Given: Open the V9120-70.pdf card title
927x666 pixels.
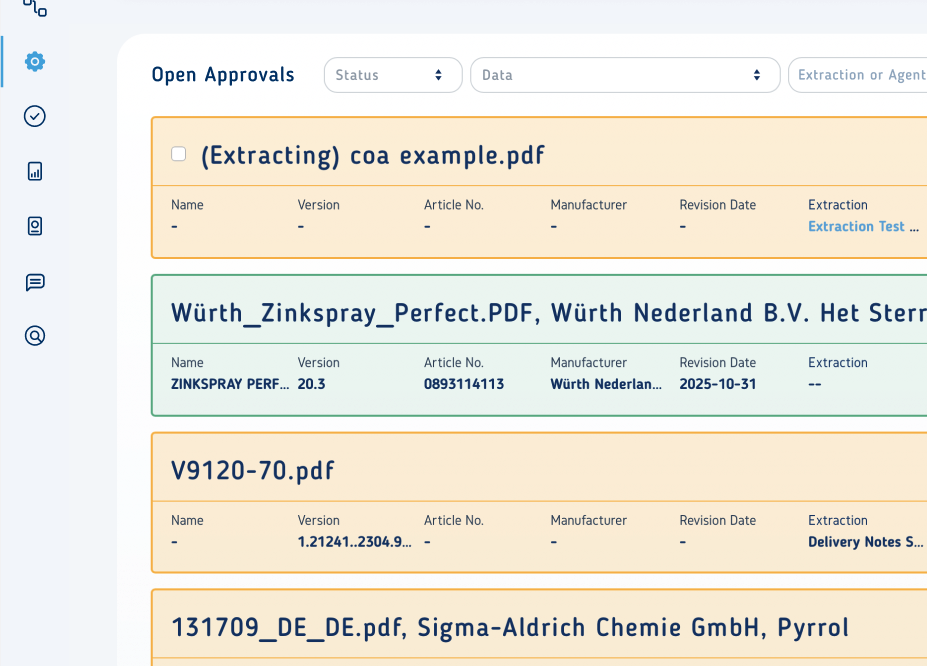Looking at the screenshot, I should 252,470.
